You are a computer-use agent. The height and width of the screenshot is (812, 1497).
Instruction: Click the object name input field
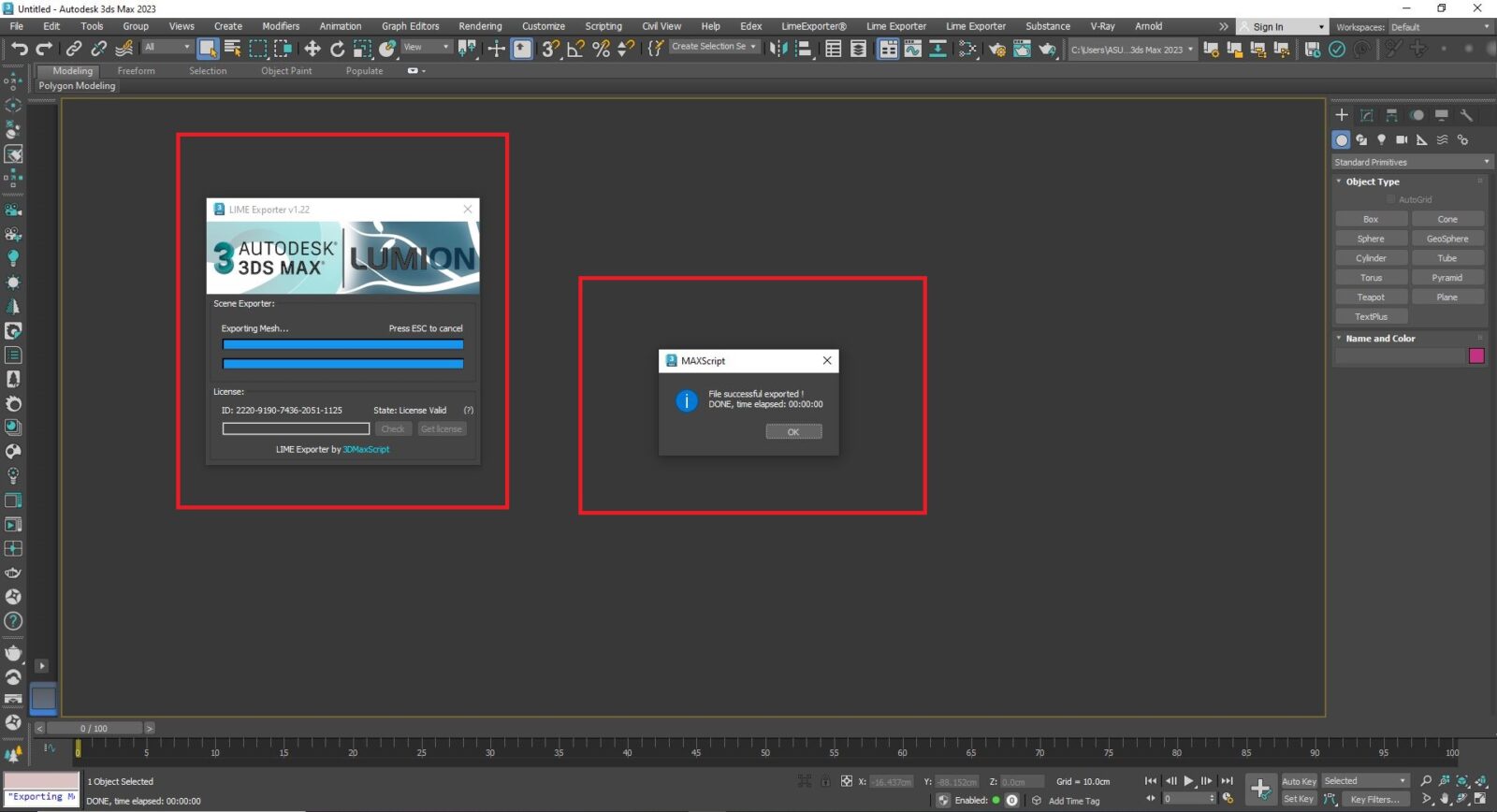pyautogui.click(x=1400, y=355)
